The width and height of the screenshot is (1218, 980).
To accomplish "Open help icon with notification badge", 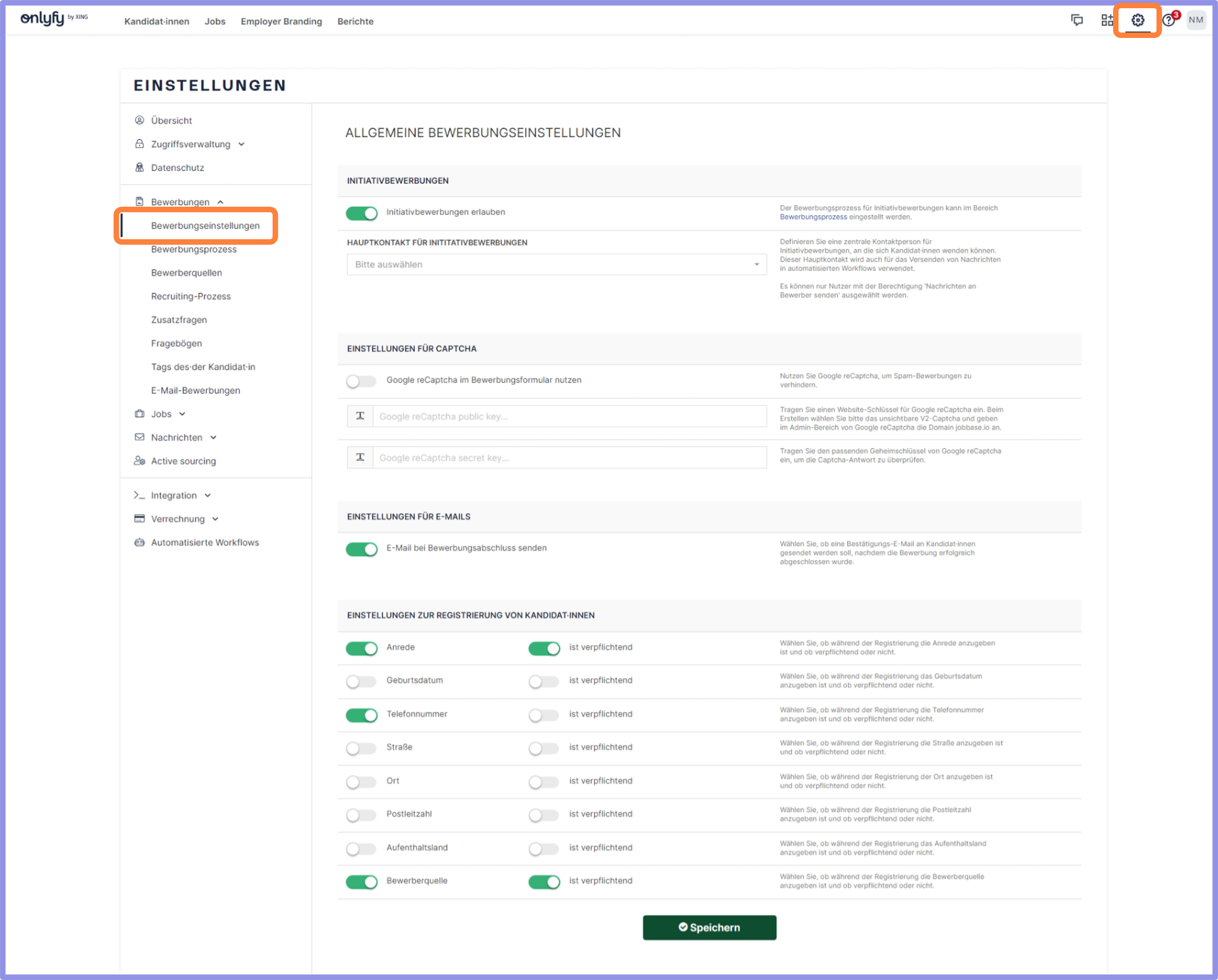I will [x=1169, y=21].
